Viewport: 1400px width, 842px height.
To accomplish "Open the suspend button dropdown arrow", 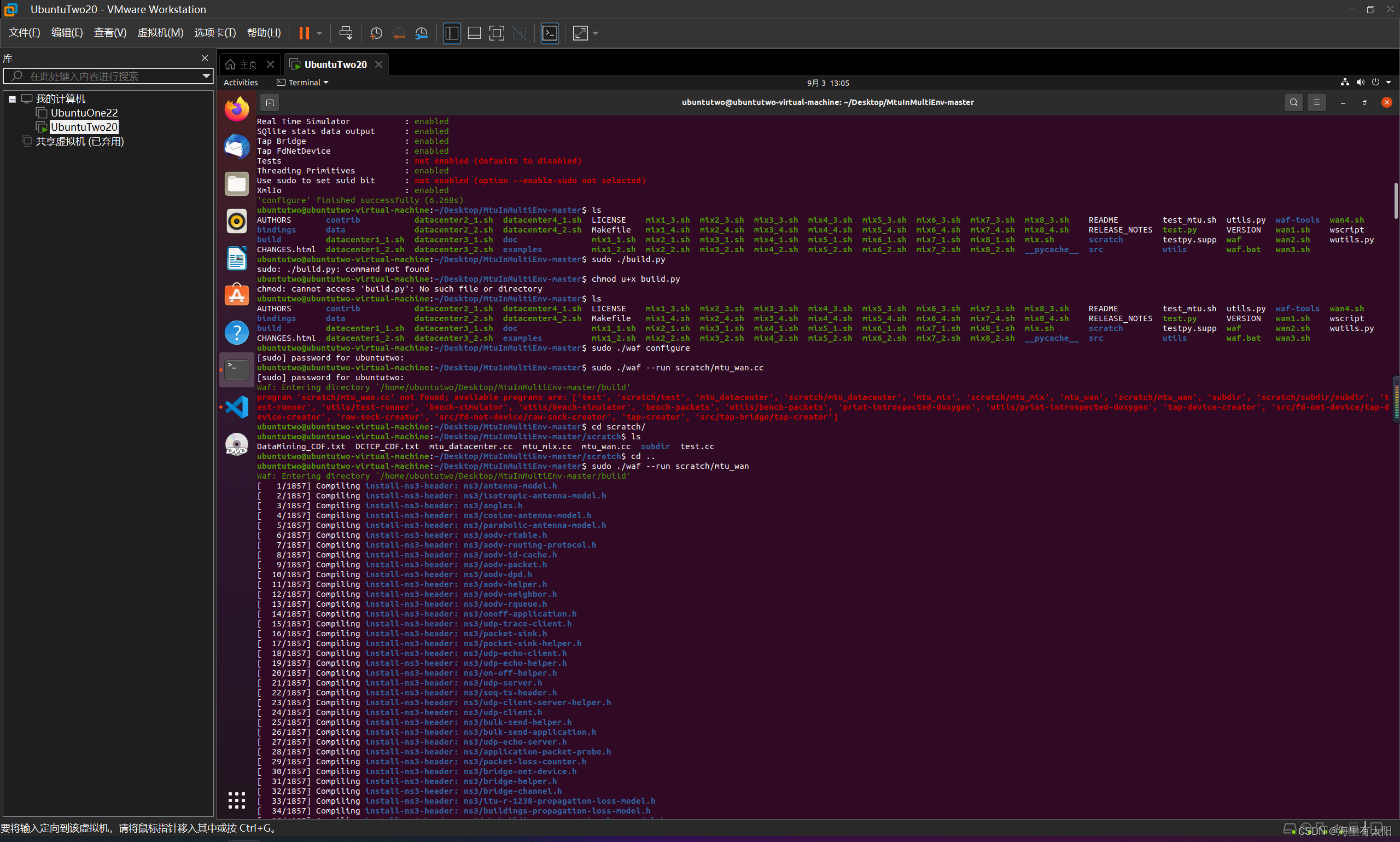I will pos(319,33).
